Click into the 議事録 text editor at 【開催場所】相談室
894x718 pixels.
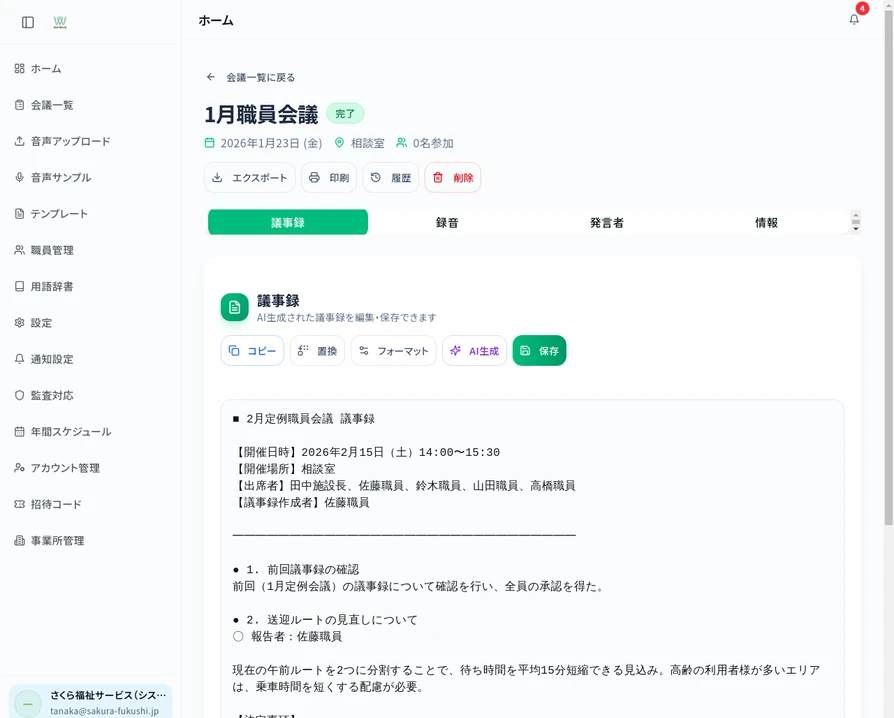284,469
